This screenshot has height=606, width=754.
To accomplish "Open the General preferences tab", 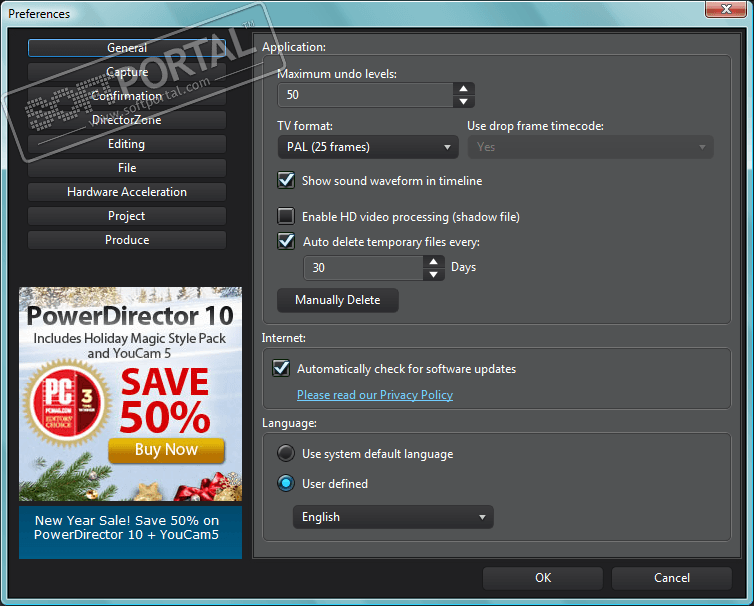I will [127, 48].
